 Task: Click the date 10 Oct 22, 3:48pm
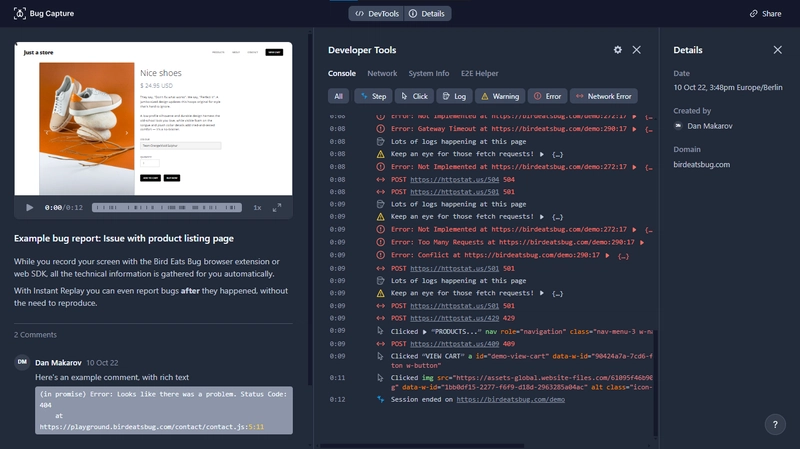coord(728,87)
